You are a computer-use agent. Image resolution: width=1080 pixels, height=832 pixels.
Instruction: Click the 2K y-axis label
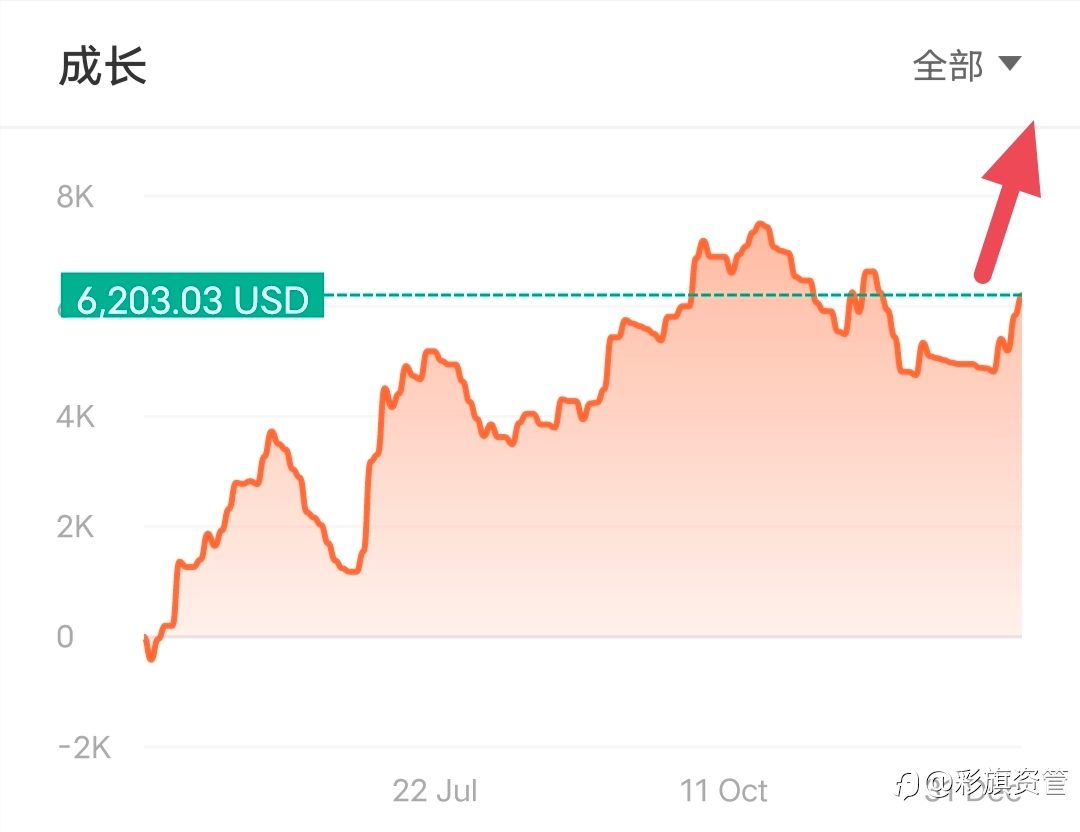coord(75,528)
